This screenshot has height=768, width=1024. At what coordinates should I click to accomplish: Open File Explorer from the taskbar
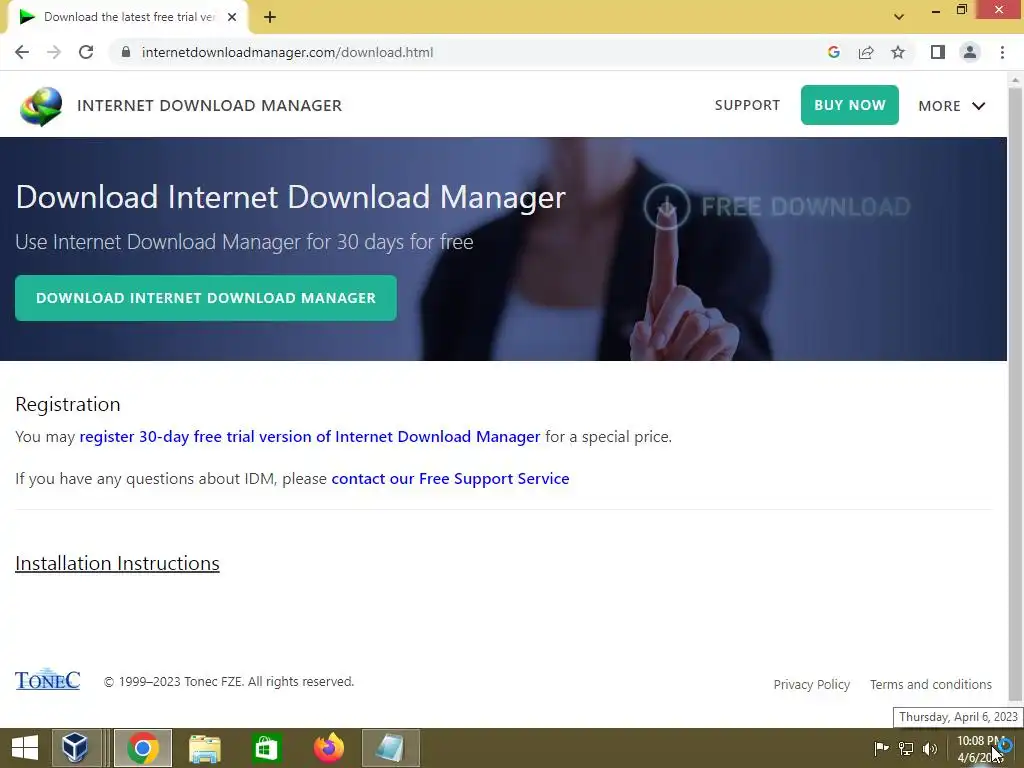[205, 748]
